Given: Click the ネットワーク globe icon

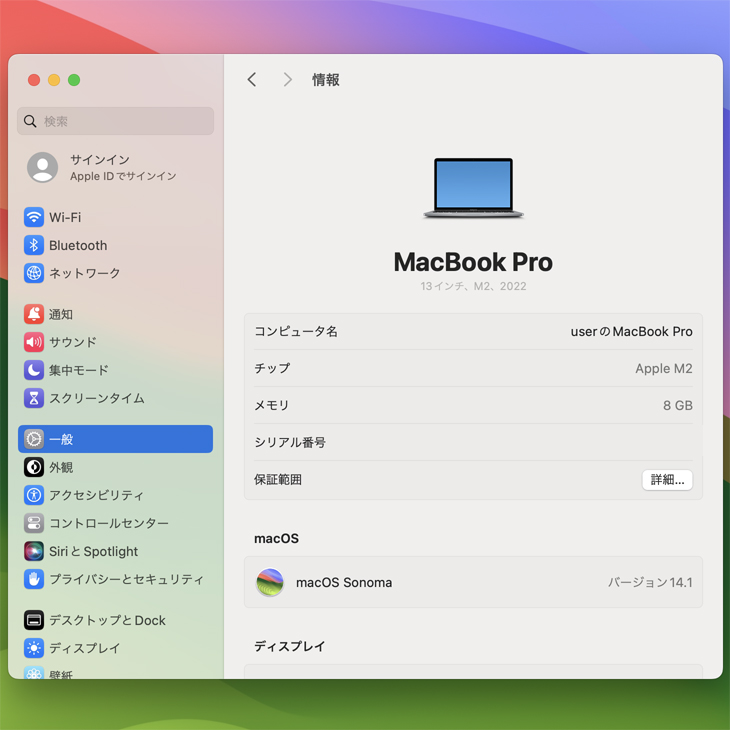Looking at the screenshot, I should click(34, 273).
